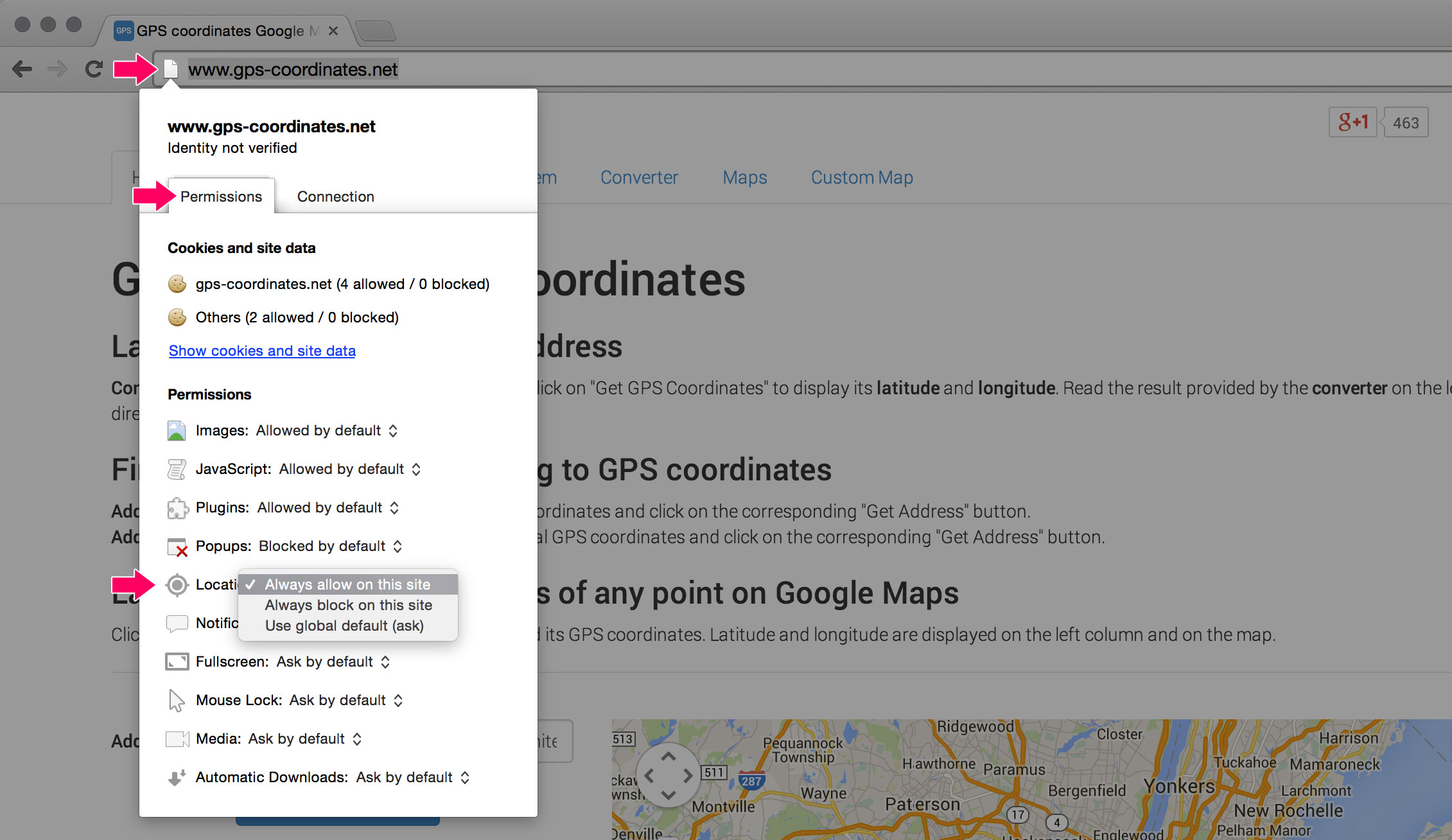This screenshot has height=840, width=1452.
Task: Click the gps-coordinates.net cookie icon
Action: coord(177,284)
